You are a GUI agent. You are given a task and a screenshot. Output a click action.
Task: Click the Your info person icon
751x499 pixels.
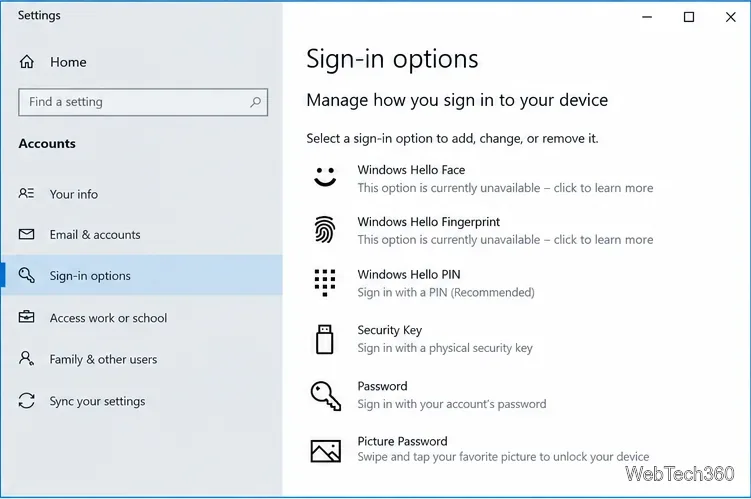point(26,193)
